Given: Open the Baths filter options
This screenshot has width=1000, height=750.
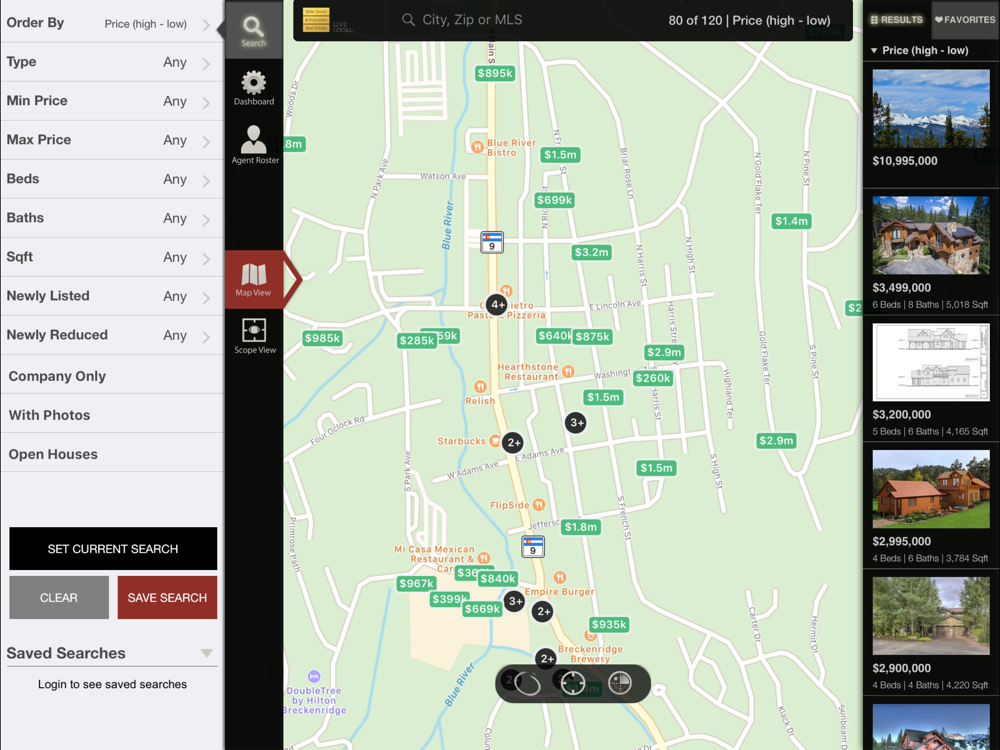Looking at the screenshot, I should [112, 218].
